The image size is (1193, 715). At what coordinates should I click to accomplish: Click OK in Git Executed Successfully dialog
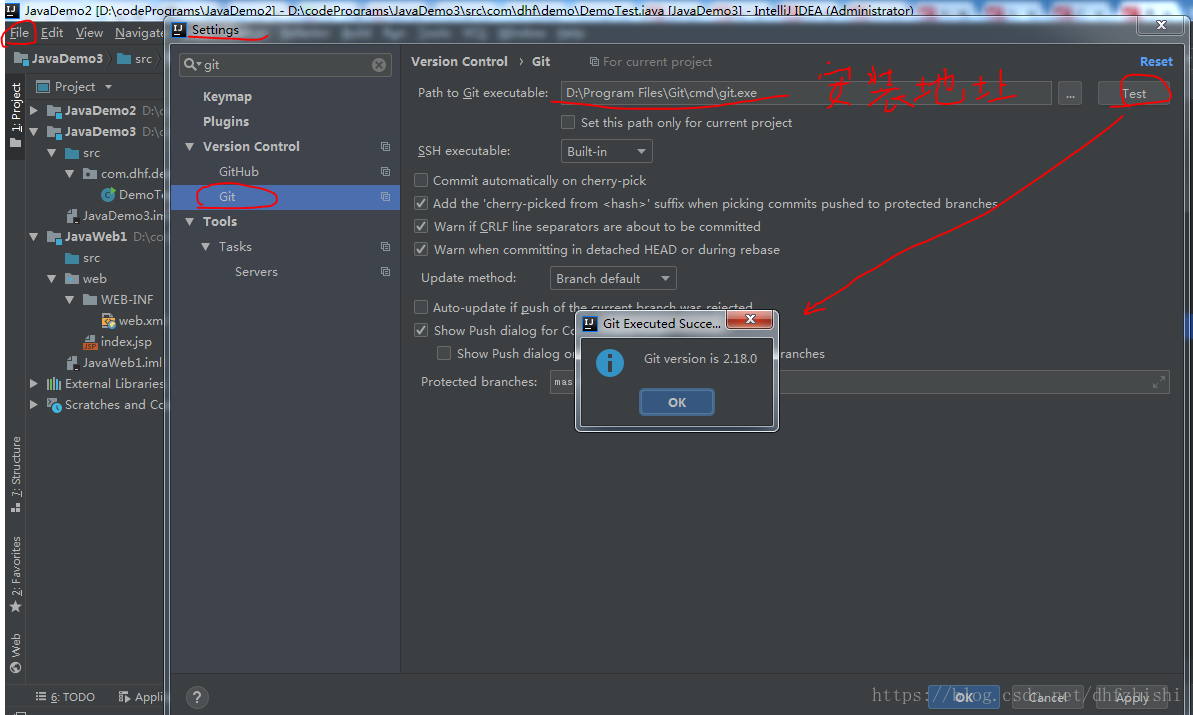676,402
